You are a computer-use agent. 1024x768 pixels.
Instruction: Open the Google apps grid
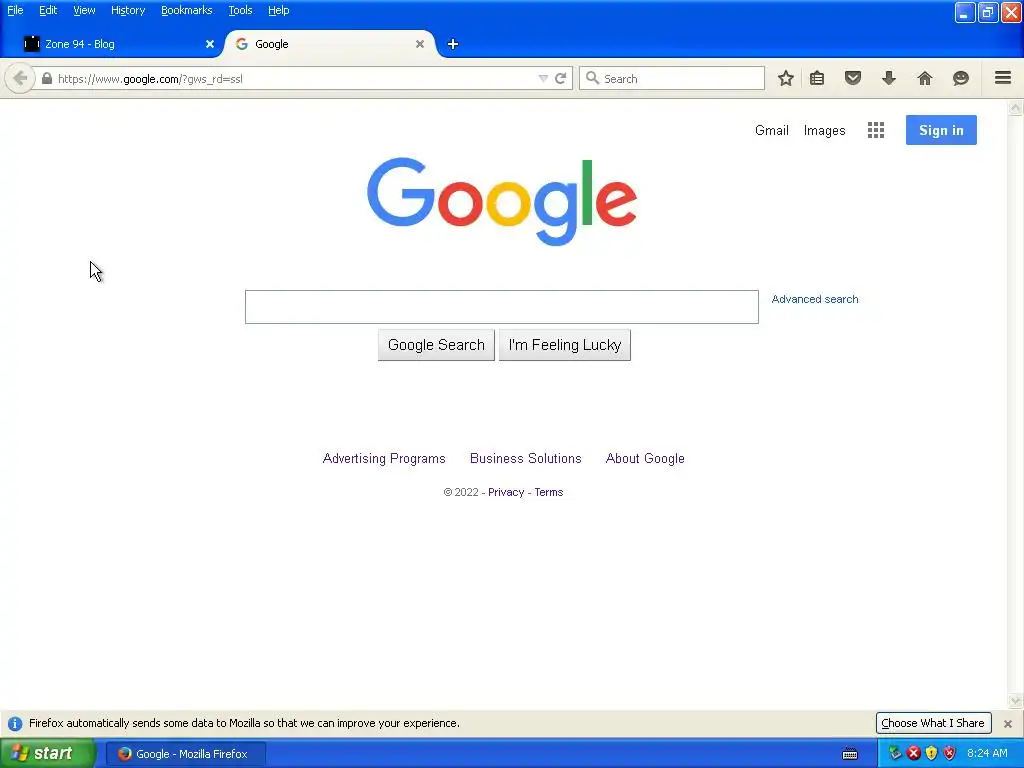click(x=876, y=130)
